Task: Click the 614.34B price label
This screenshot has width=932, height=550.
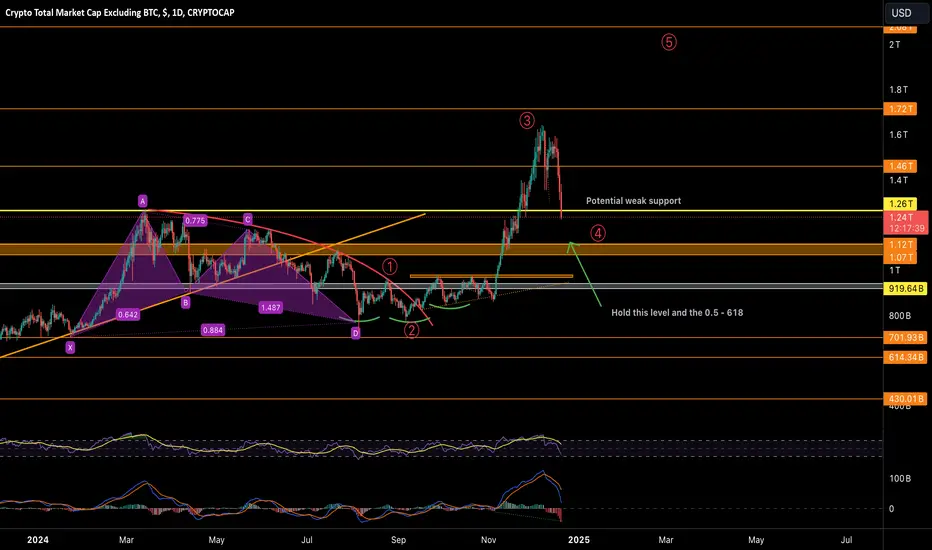Action: 905,357
